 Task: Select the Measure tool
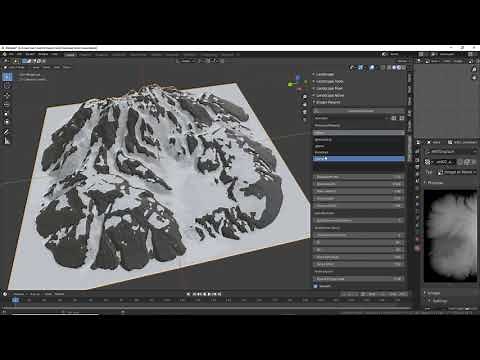pos(7,141)
